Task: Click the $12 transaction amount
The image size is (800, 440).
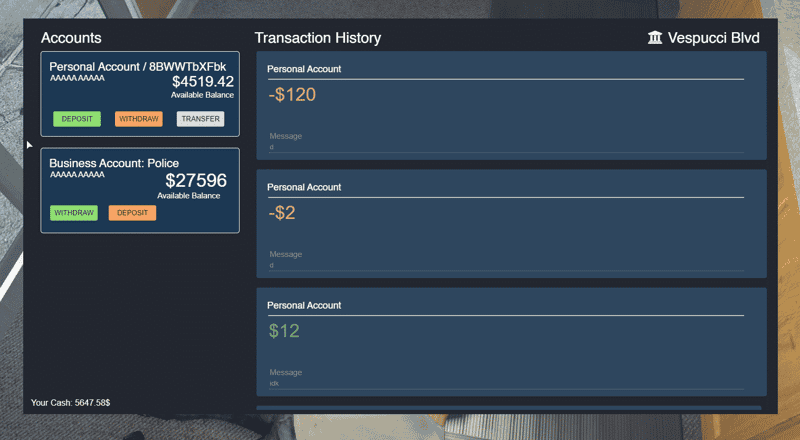Action: tap(284, 331)
